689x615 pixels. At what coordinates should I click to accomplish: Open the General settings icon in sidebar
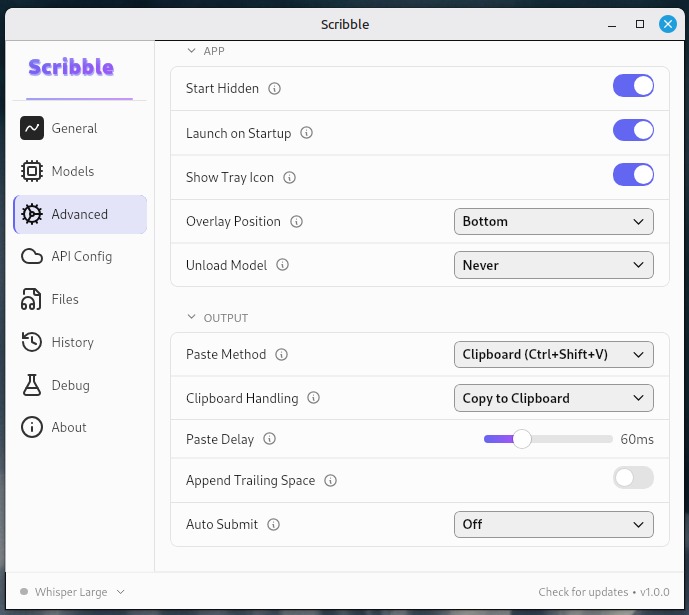32,128
